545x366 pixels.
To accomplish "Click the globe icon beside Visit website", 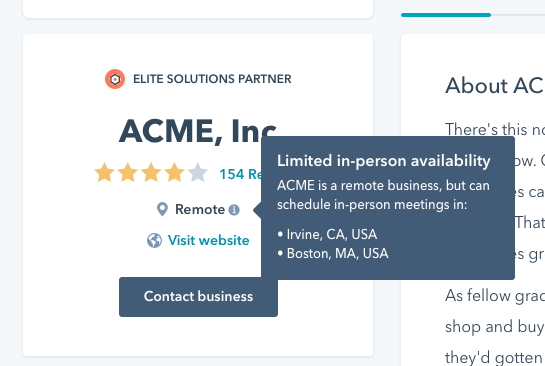I will tap(154, 240).
